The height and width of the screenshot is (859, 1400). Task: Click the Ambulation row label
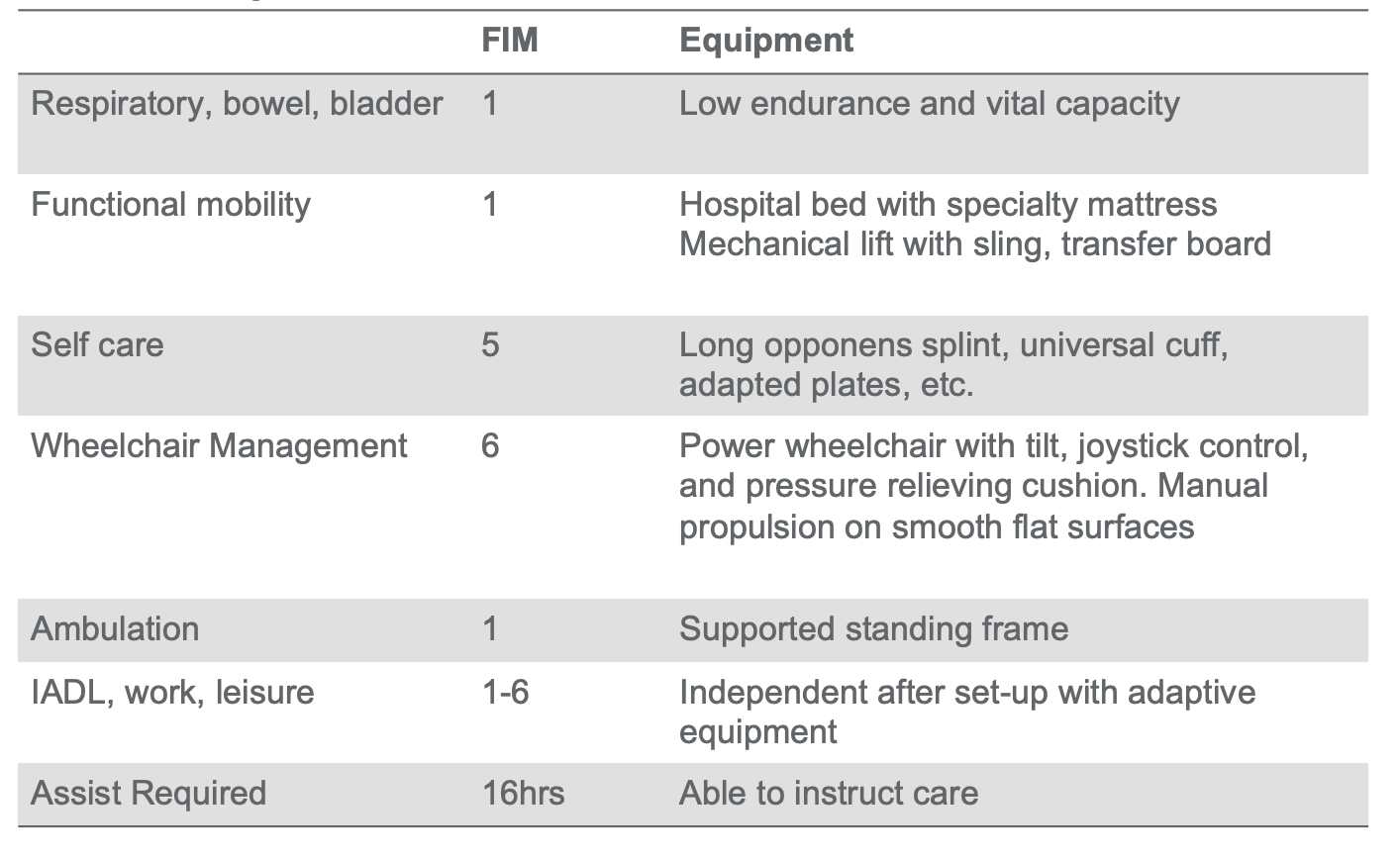click(x=115, y=629)
